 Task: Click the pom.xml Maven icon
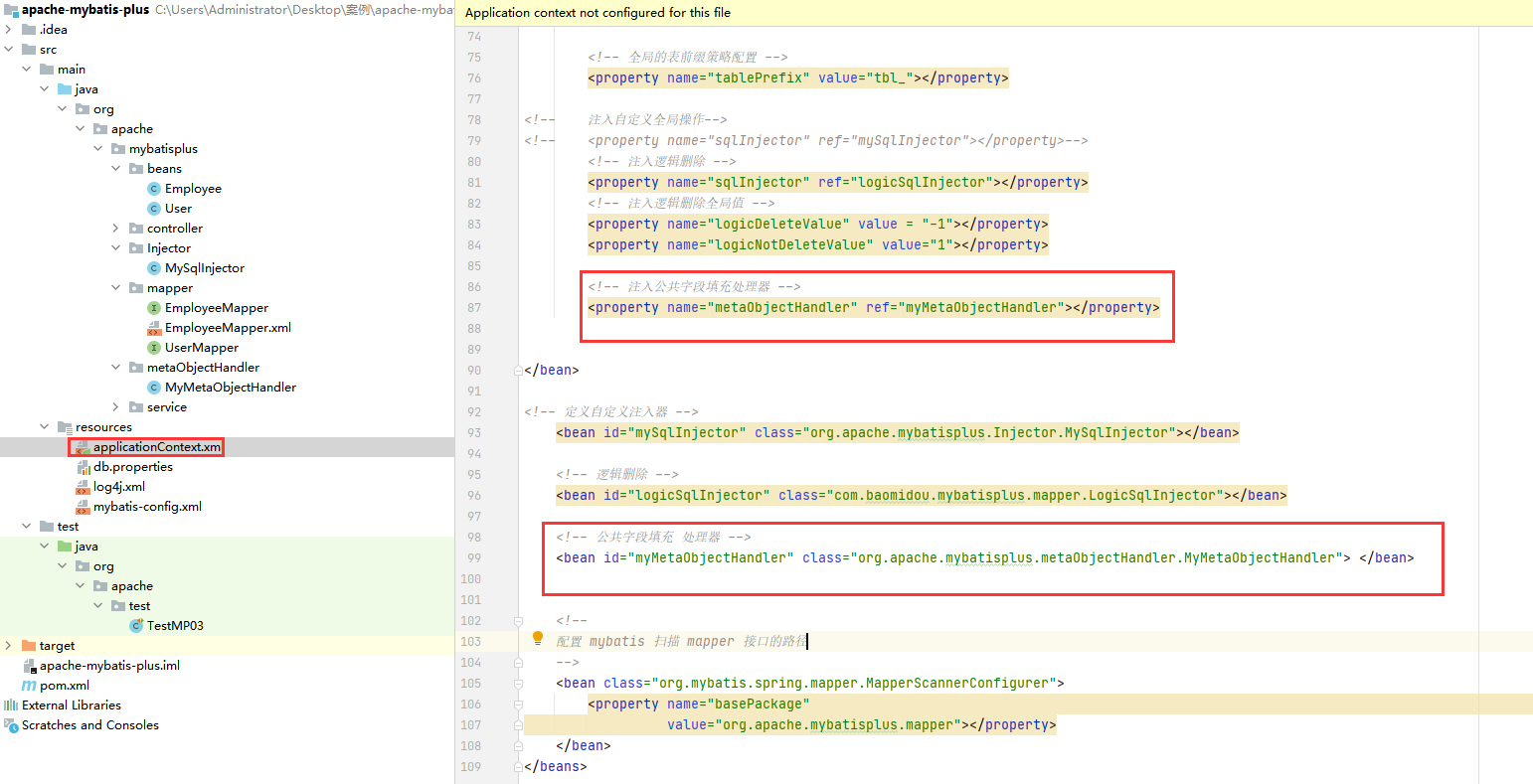pyautogui.click(x=28, y=685)
